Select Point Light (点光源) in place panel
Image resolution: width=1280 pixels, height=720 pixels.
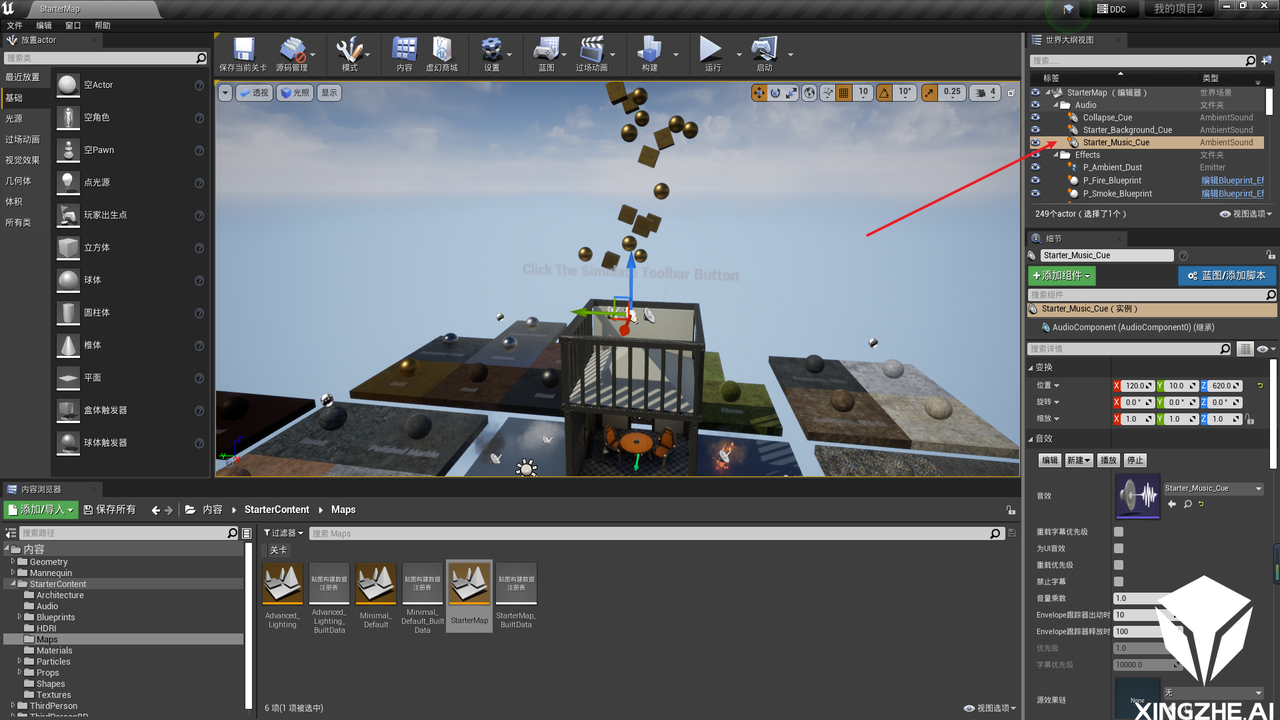coord(132,182)
